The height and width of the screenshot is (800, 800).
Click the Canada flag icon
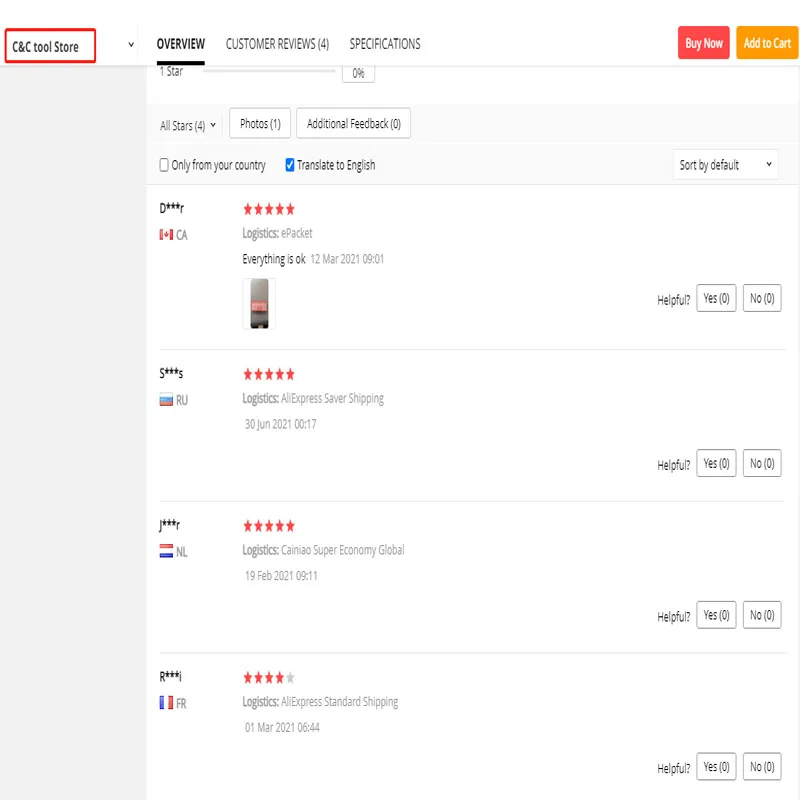166,235
